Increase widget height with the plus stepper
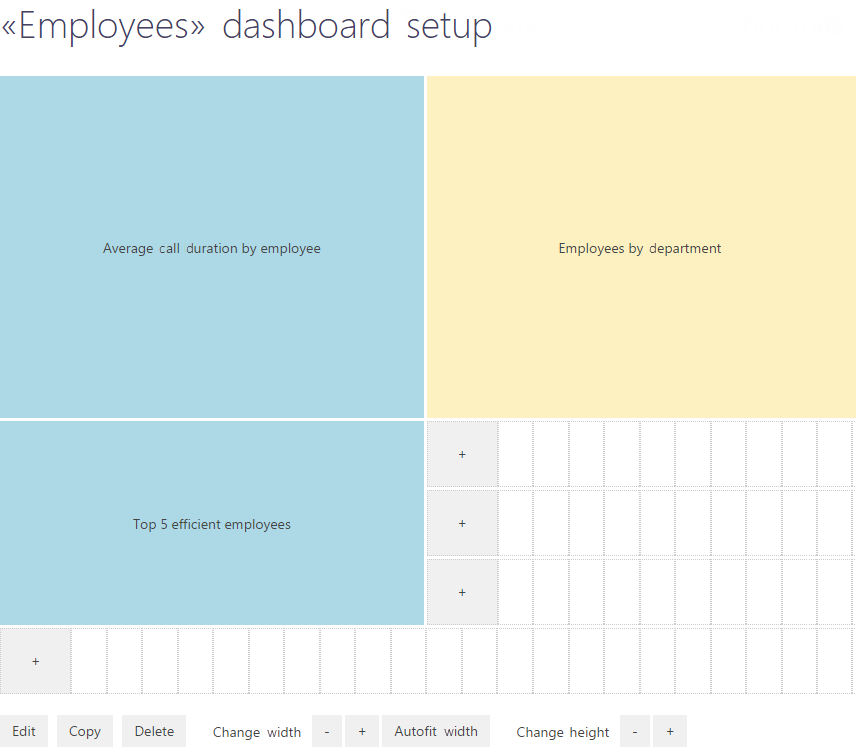The height and width of the screenshot is (756, 856). 669,731
